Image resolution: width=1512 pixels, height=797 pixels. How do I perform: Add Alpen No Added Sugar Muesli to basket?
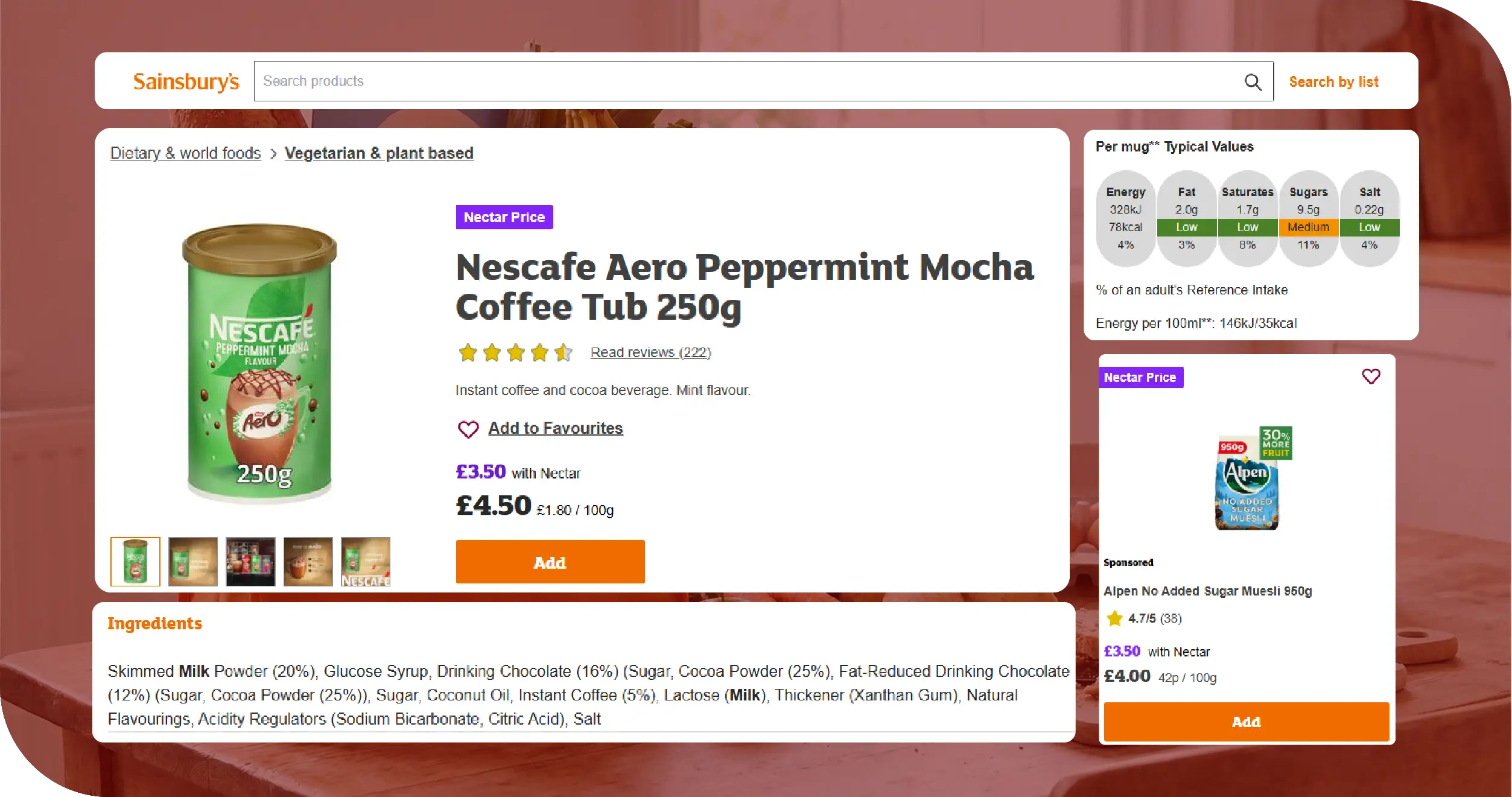(x=1246, y=722)
